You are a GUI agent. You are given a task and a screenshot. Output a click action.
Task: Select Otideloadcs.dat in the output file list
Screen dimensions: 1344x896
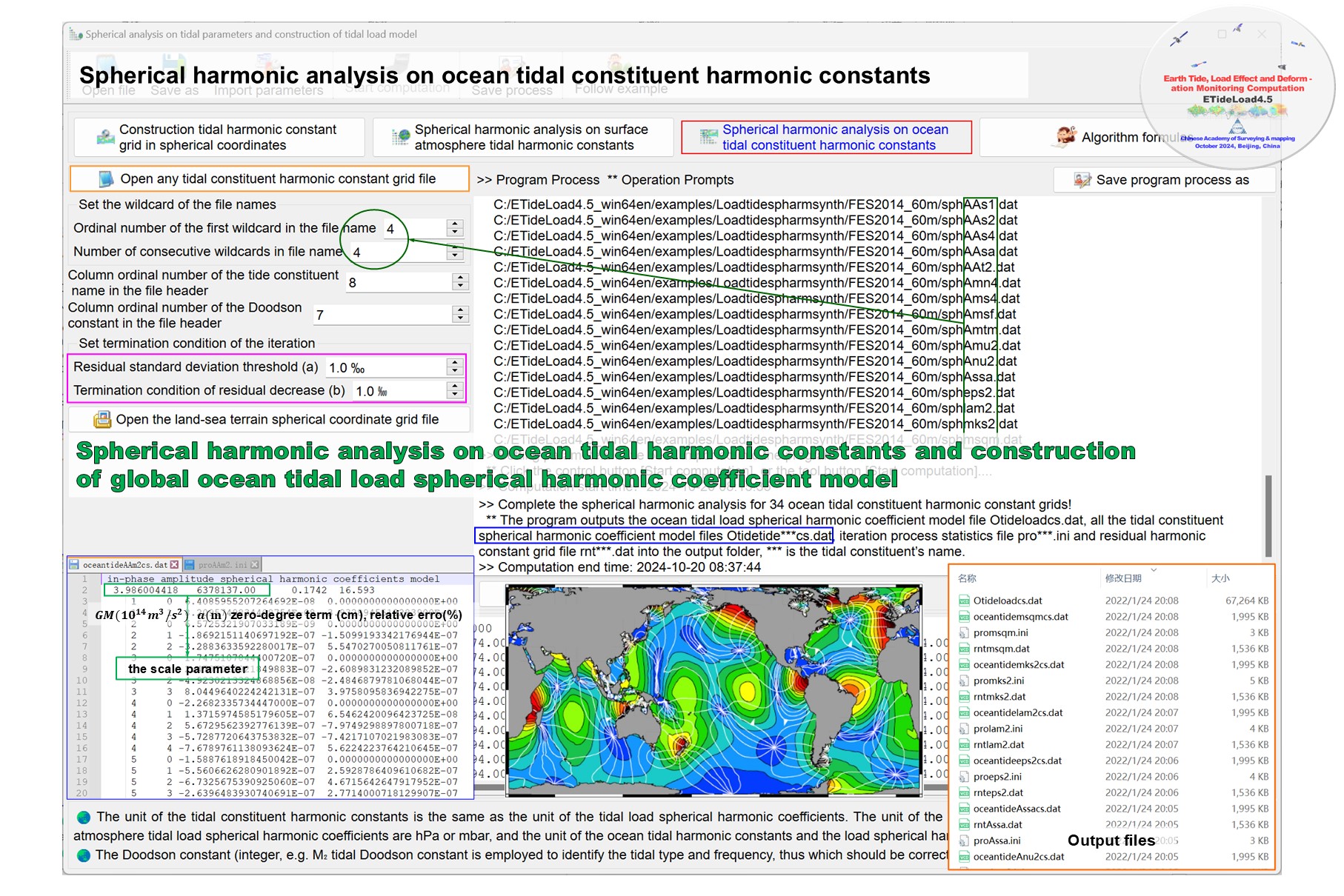[1007, 601]
